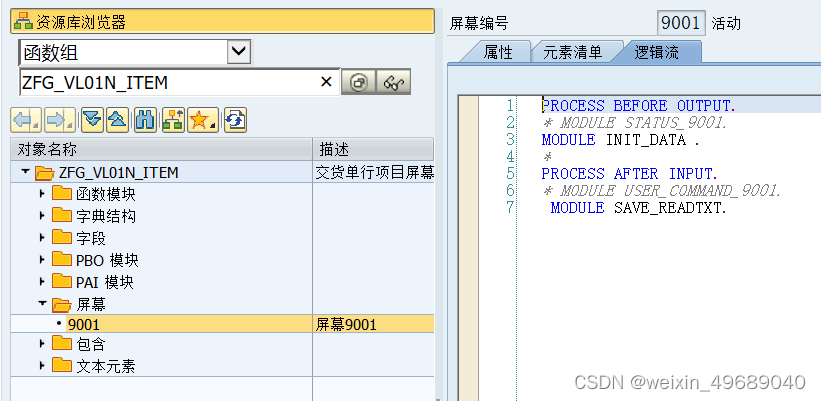Collapse the ZFG_VL01N_ITEM root node
The height and width of the screenshot is (401, 821).
tap(26, 172)
